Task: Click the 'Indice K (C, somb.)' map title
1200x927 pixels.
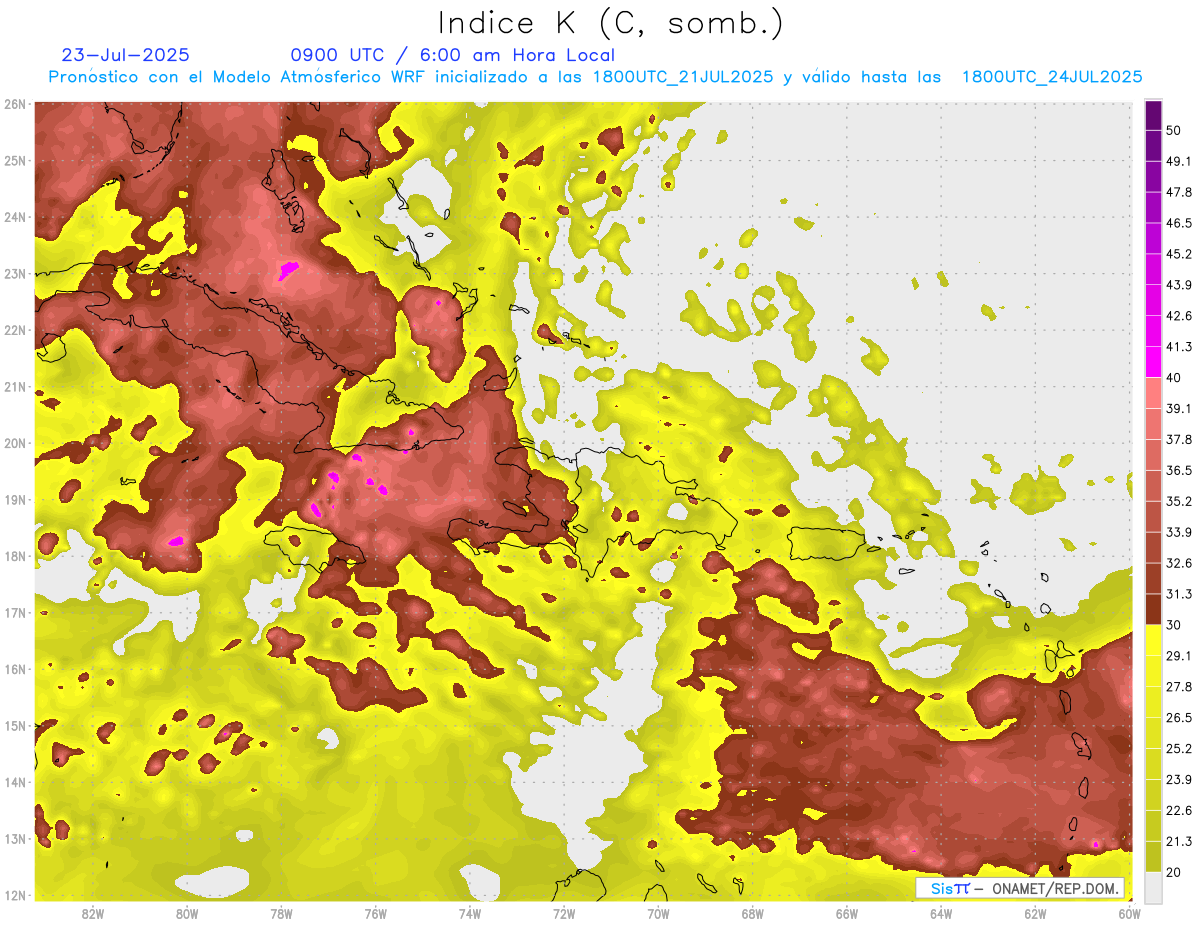Action: click(x=610, y=23)
